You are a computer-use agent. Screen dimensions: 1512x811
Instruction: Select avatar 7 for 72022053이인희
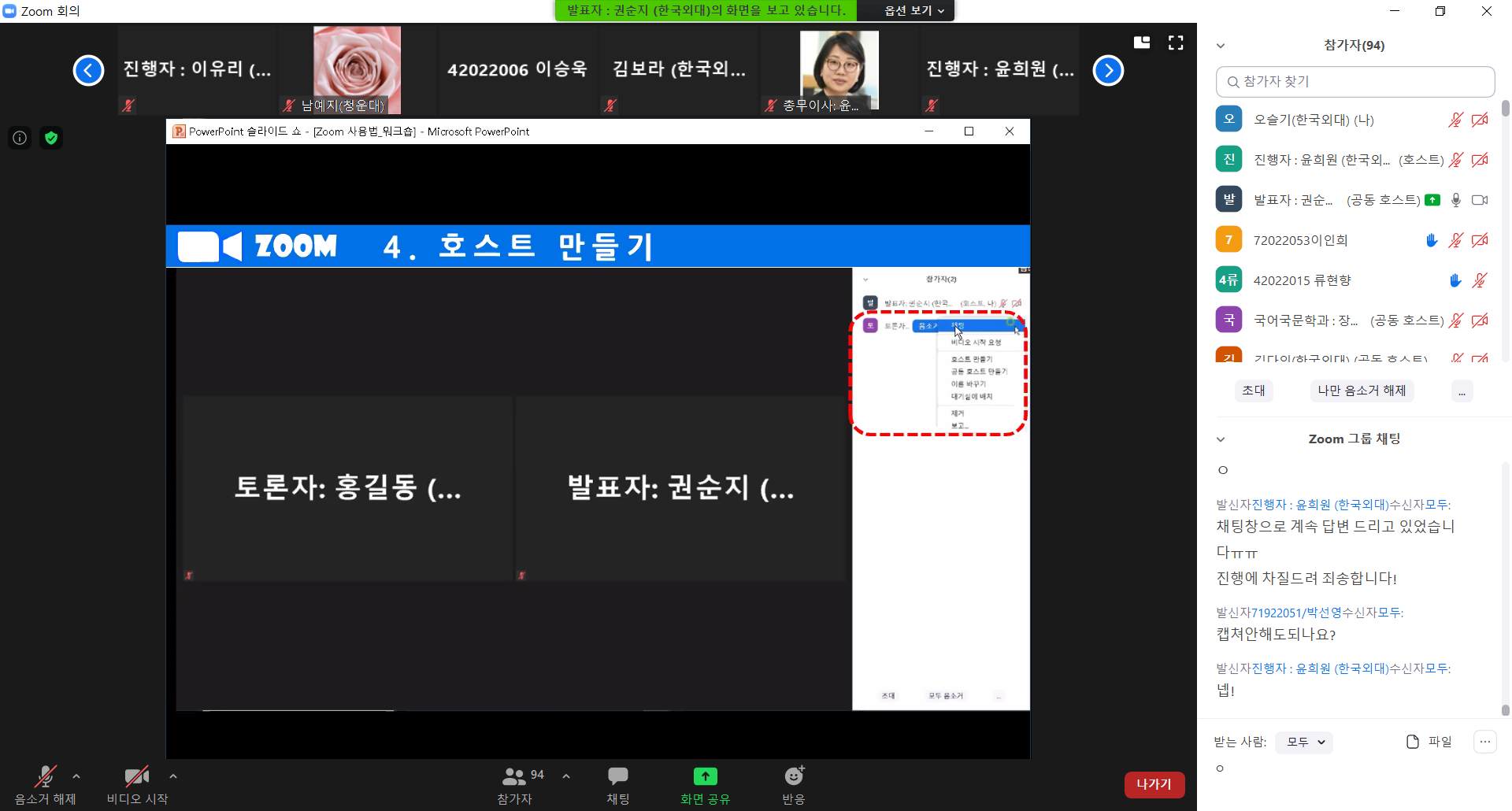1228,239
